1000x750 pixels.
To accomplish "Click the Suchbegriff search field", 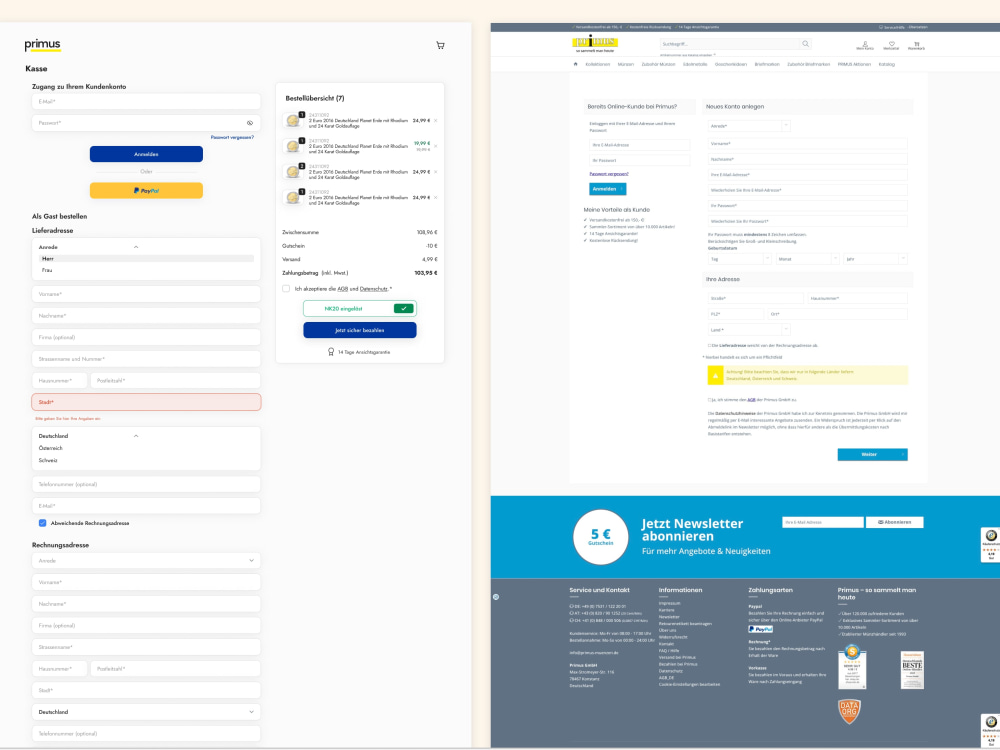I will coord(729,44).
